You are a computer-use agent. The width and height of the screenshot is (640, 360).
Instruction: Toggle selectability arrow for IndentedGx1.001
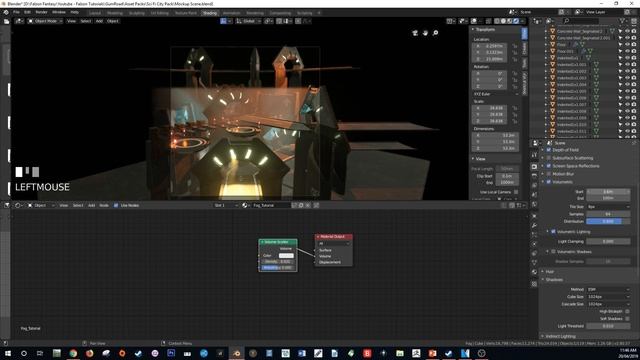620,64
